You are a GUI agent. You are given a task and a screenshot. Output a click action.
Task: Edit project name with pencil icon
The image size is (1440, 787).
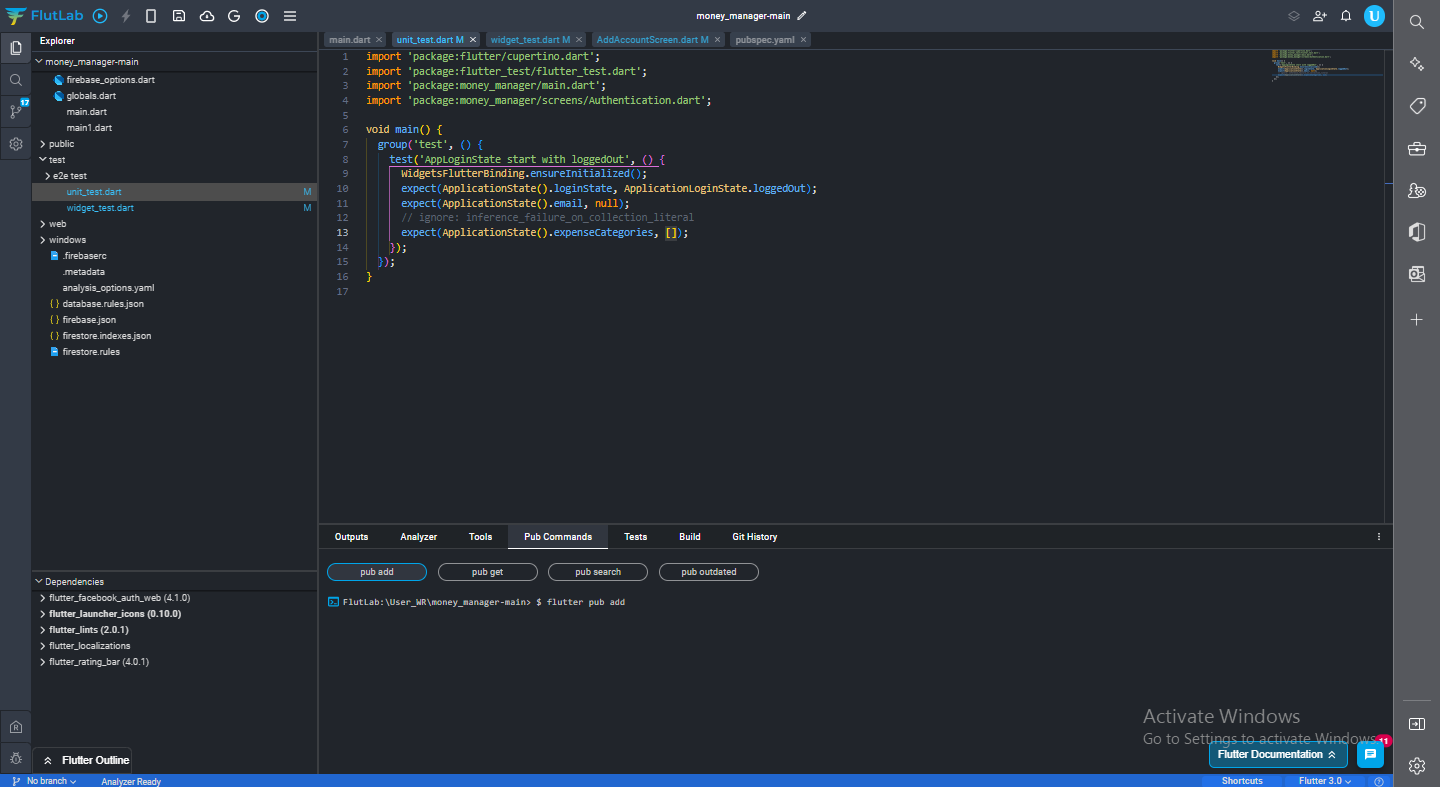802,16
